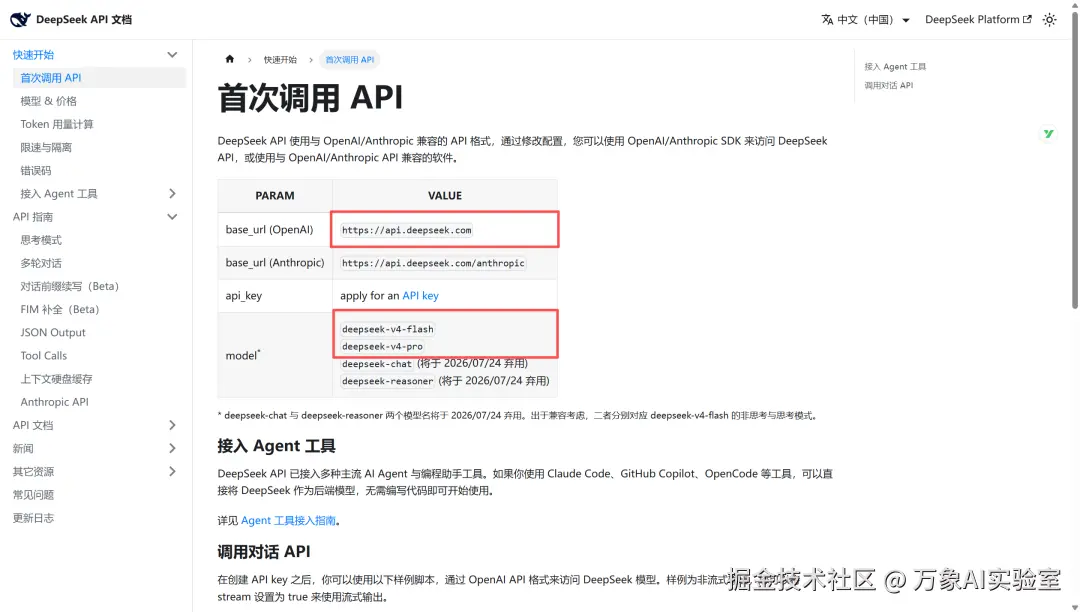The width and height of the screenshot is (1080, 612).
Task: Click the https://api.deepseek.com/anthropic value
Action: click(433, 263)
